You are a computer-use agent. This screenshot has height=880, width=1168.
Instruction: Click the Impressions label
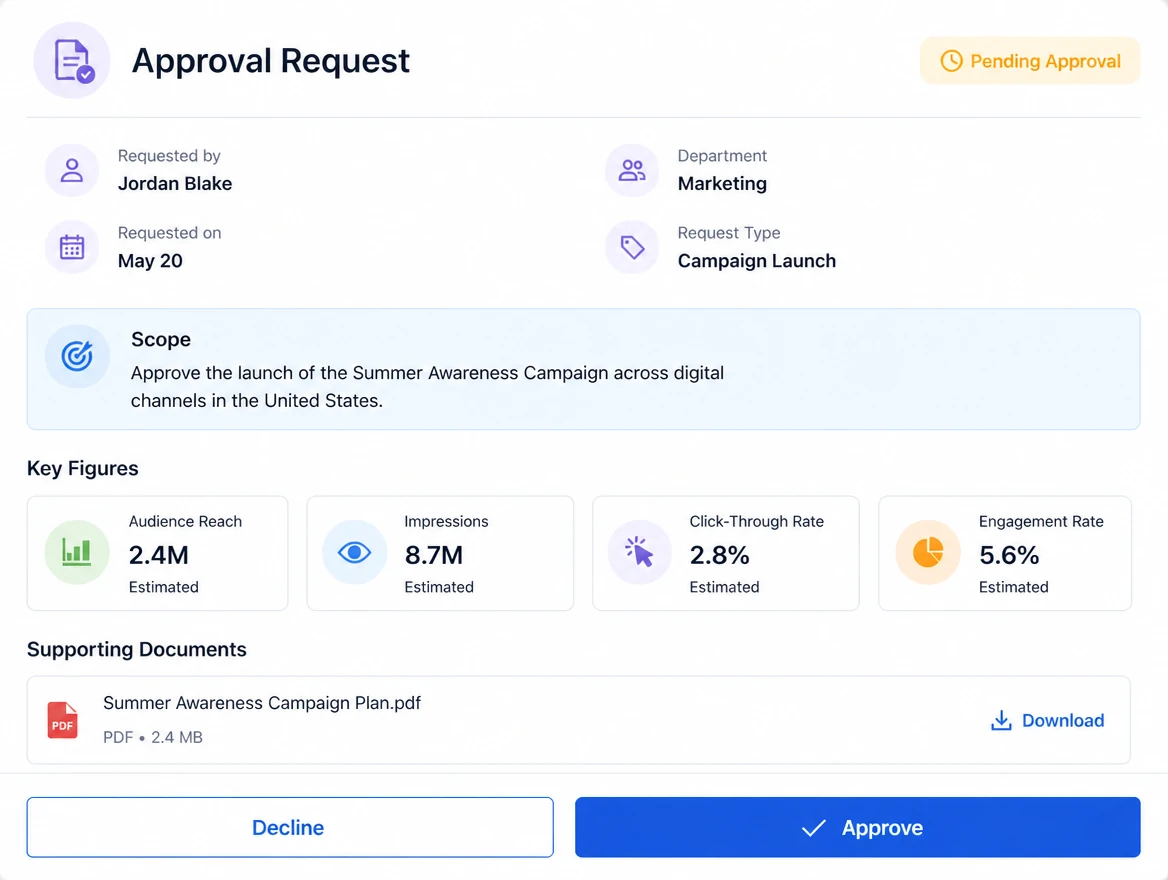[446, 522]
